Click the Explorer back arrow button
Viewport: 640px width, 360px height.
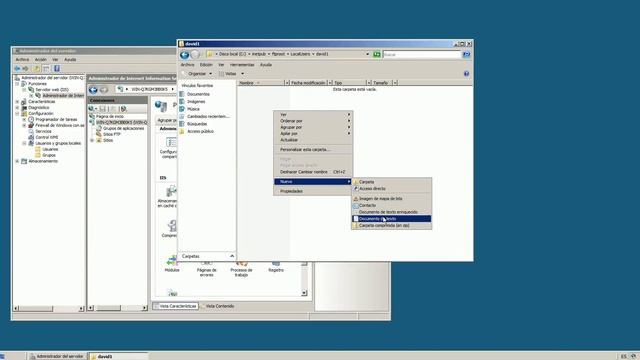pyautogui.click(x=184, y=54)
